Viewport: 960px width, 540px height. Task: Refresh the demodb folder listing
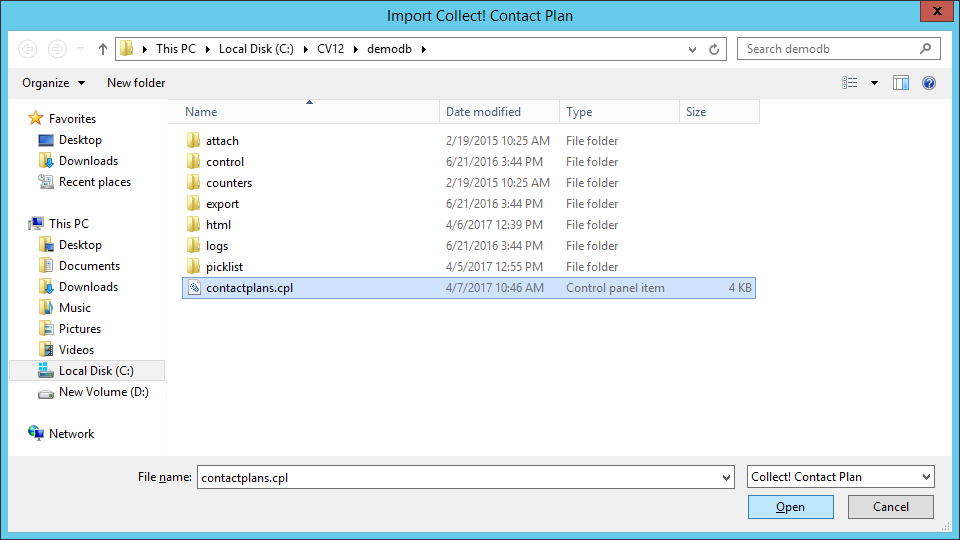click(714, 50)
